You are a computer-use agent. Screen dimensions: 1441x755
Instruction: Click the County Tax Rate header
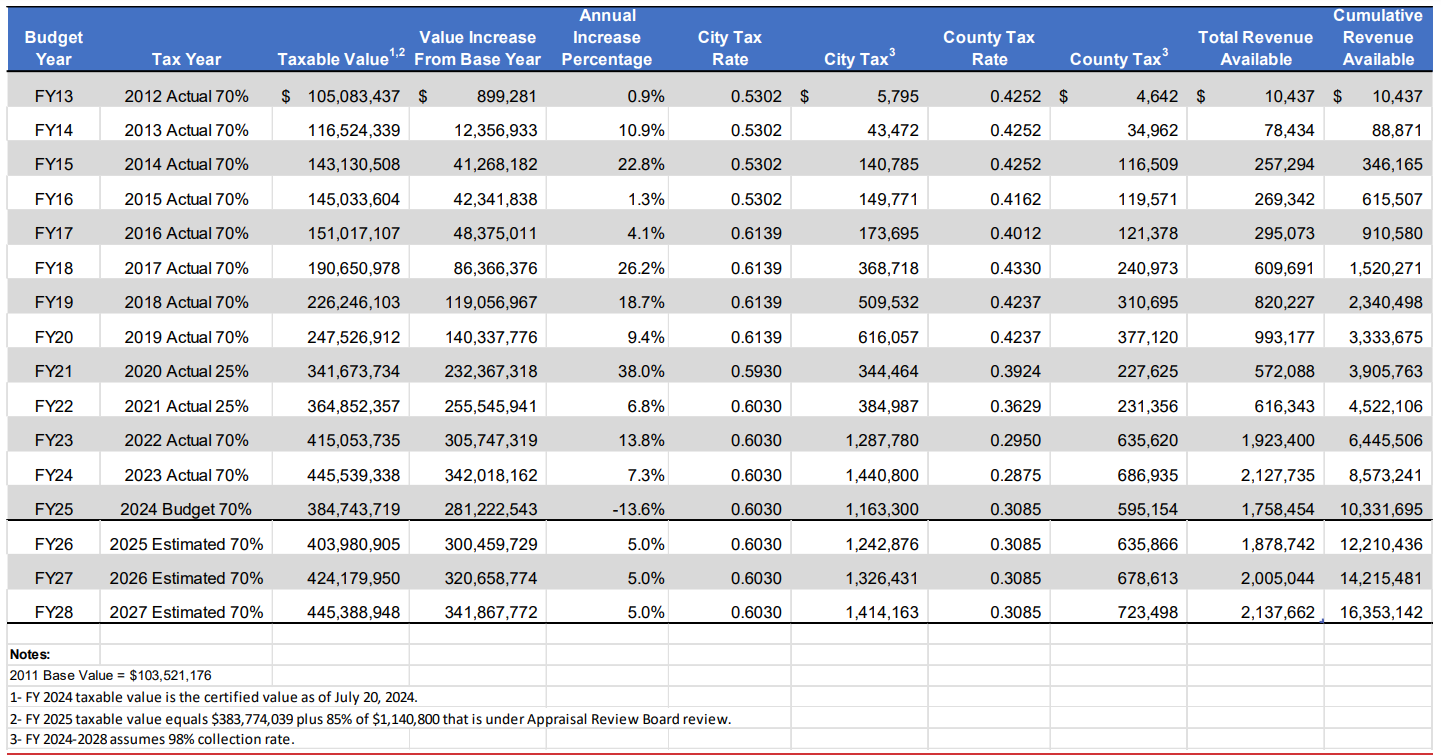(988, 48)
